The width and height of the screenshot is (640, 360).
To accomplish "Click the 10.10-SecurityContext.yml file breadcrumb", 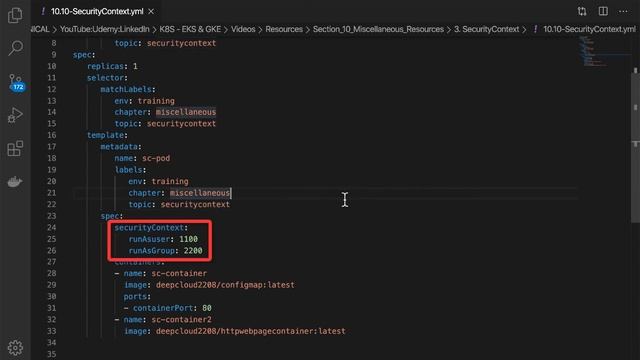I will click(x=589, y=29).
